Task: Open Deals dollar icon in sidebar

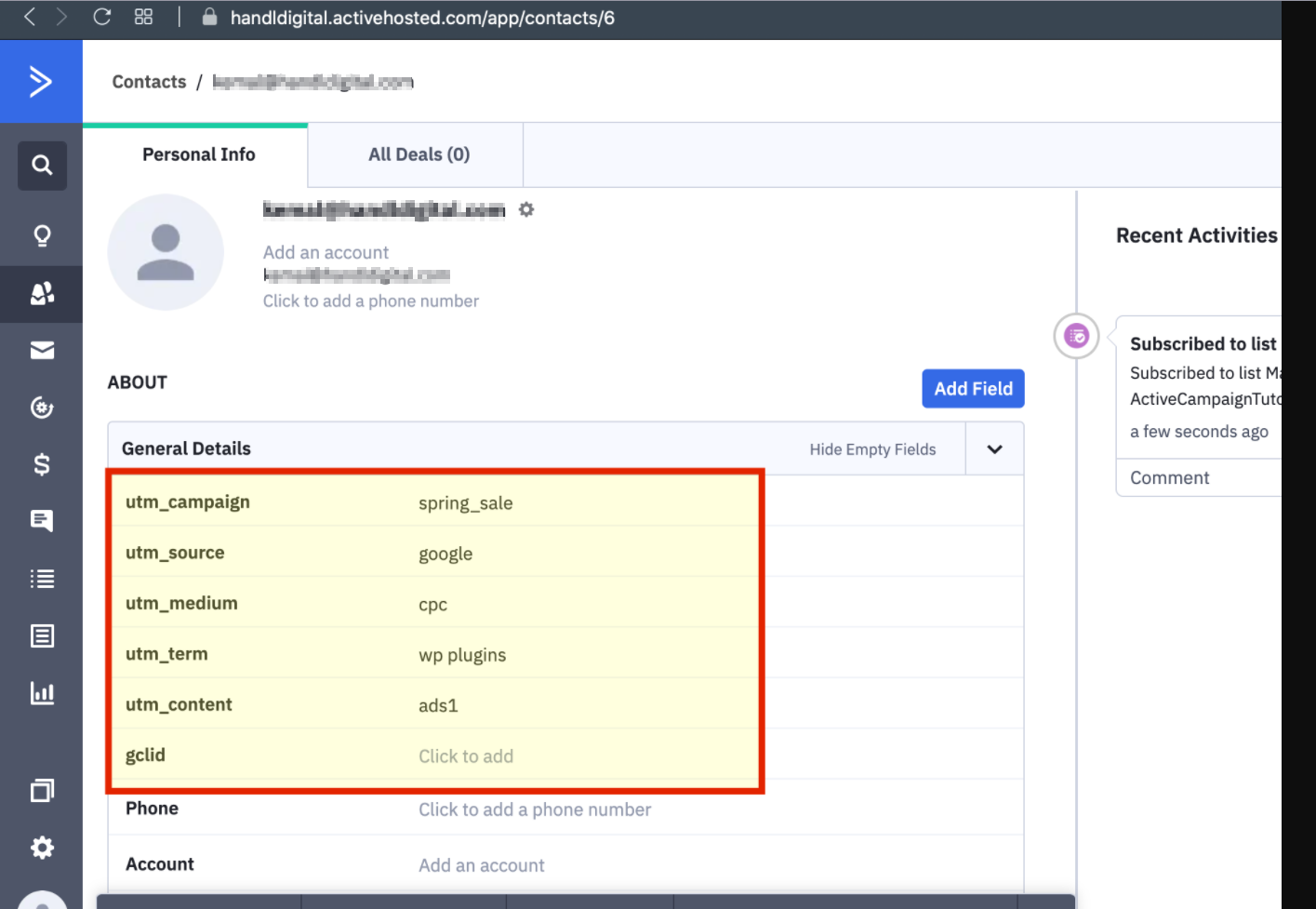Action: pos(42,464)
